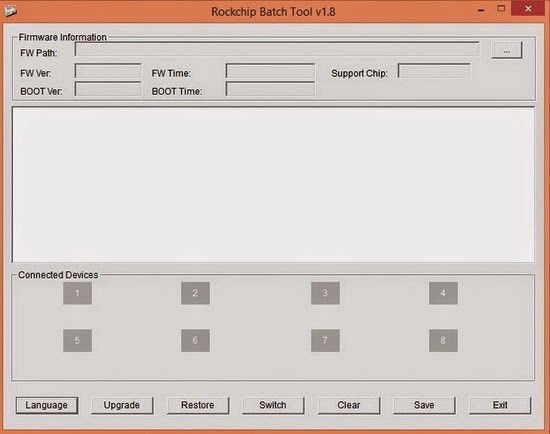Clear the log with Clear button
This screenshot has width=550, height=434.
[349, 405]
